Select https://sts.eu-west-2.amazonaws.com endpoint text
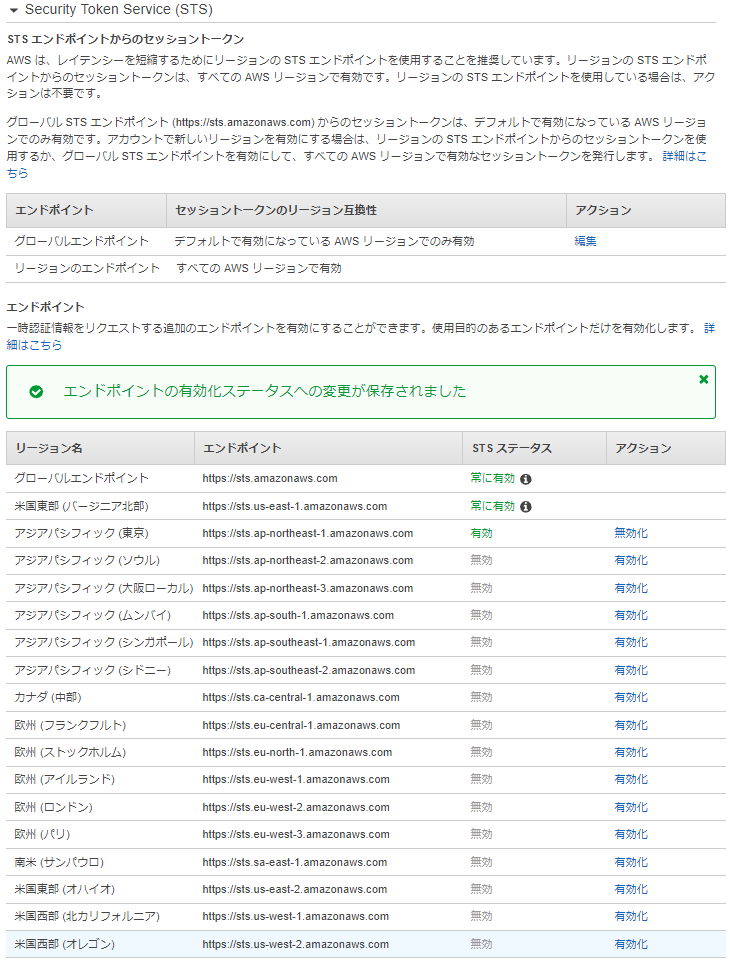 [x=296, y=807]
